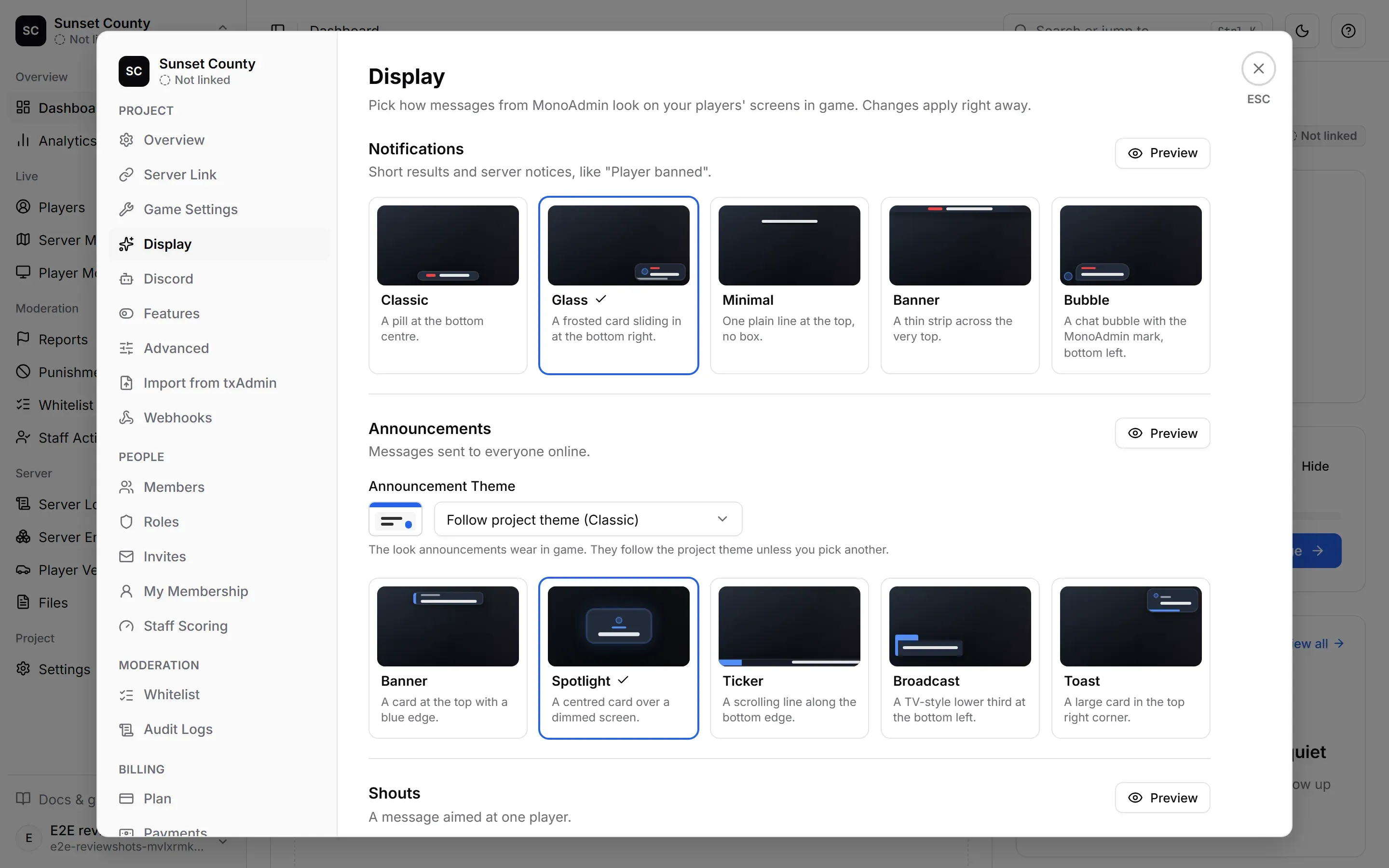Select Banner announcement thumbnail

coord(448,626)
